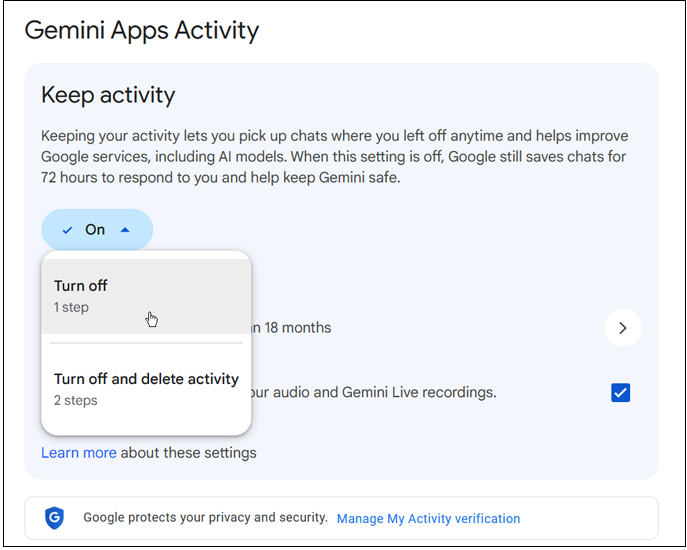Uncheck the audio and Gemini Live recordings checkbox

(x=620, y=392)
